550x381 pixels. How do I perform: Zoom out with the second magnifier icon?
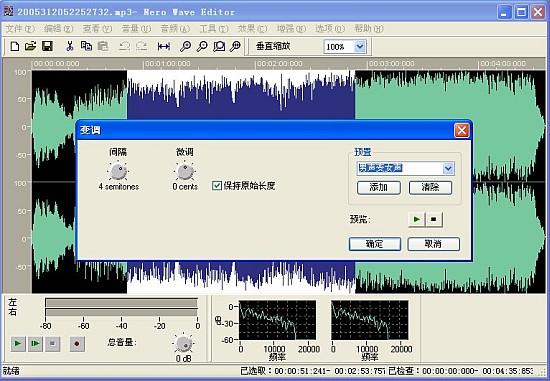202,46
